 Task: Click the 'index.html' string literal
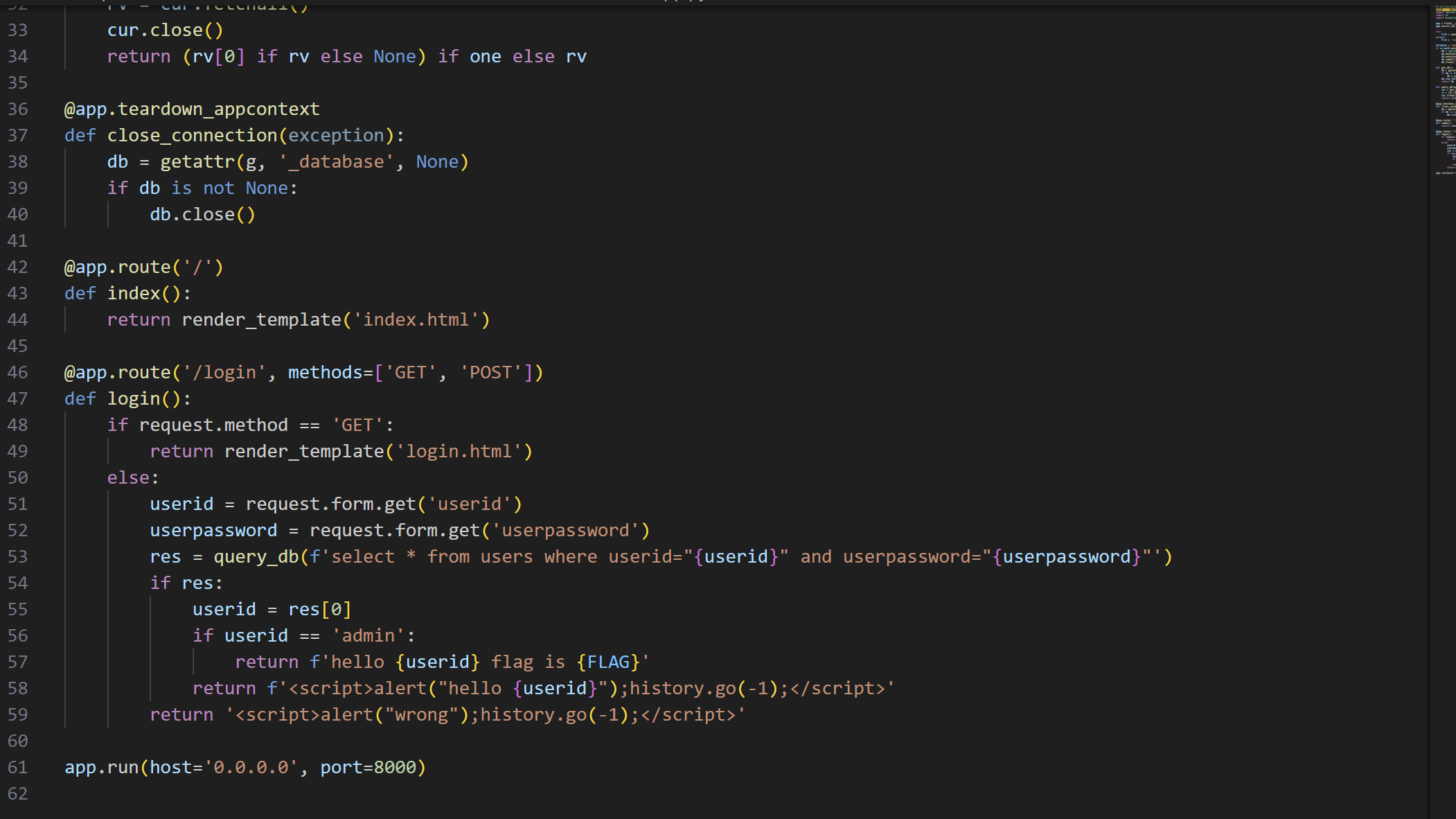coord(416,320)
